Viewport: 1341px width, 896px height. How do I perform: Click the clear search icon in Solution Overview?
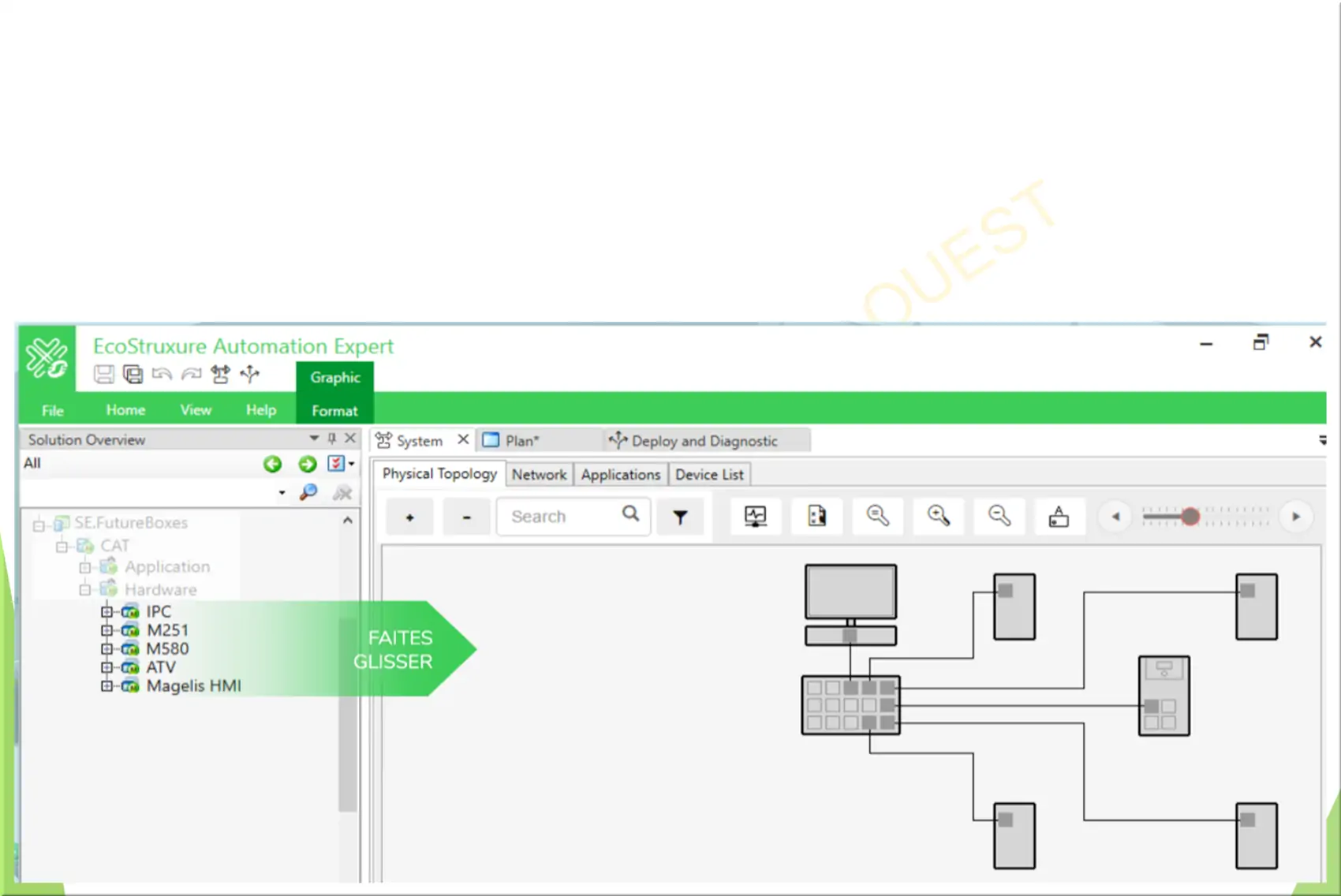point(342,492)
